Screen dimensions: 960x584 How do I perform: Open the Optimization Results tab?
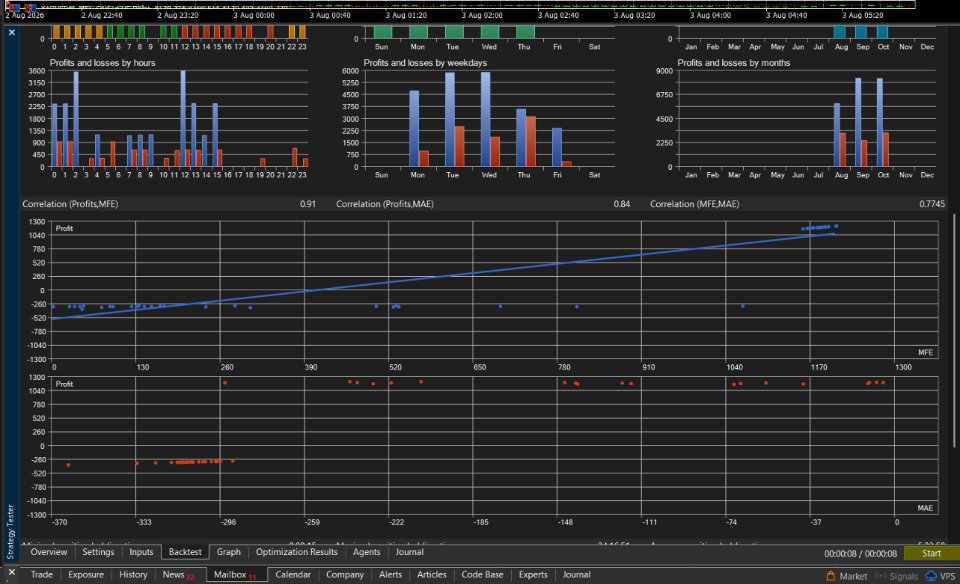pyautogui.click(x=296, y=552)
